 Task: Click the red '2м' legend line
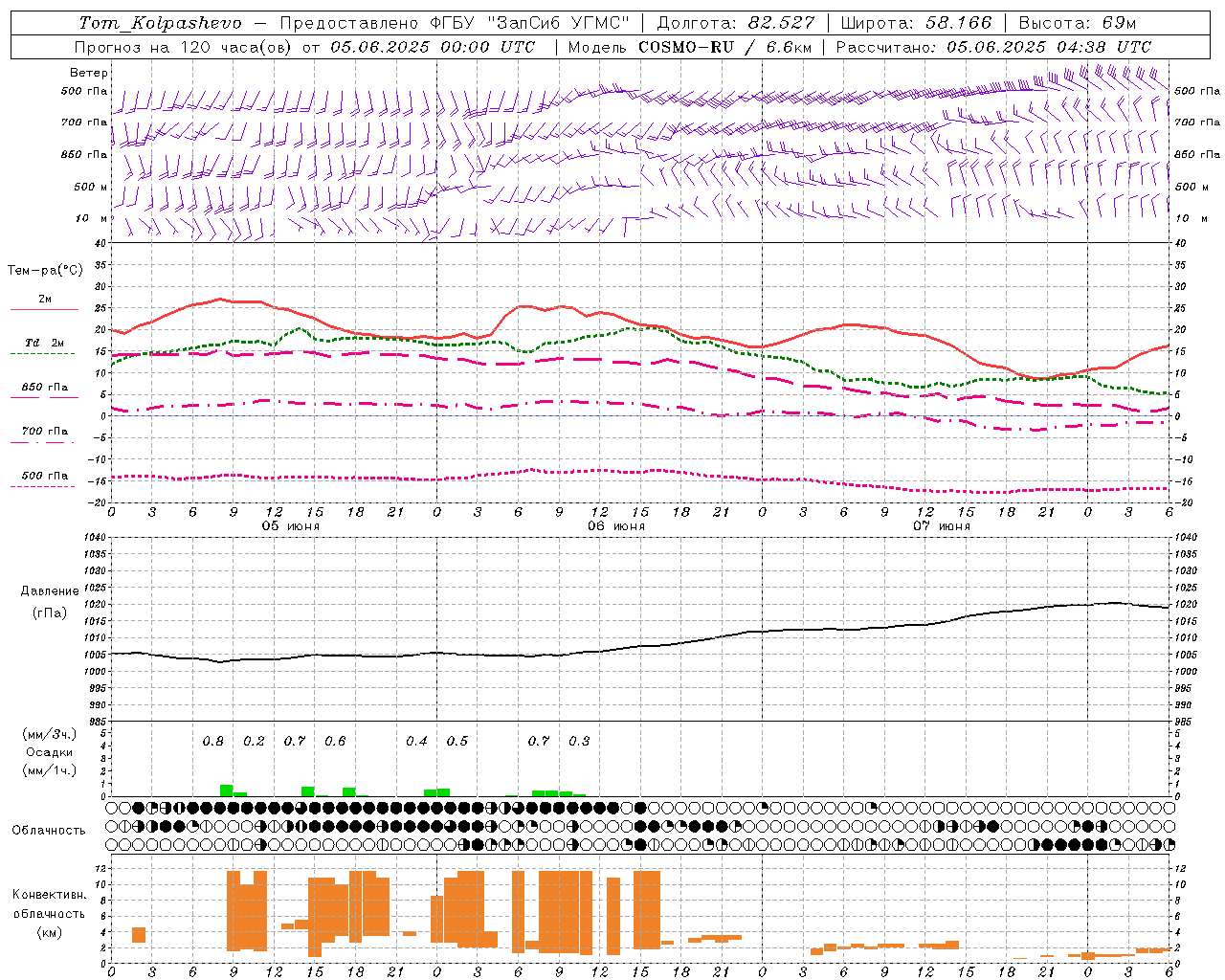[44, 309]
